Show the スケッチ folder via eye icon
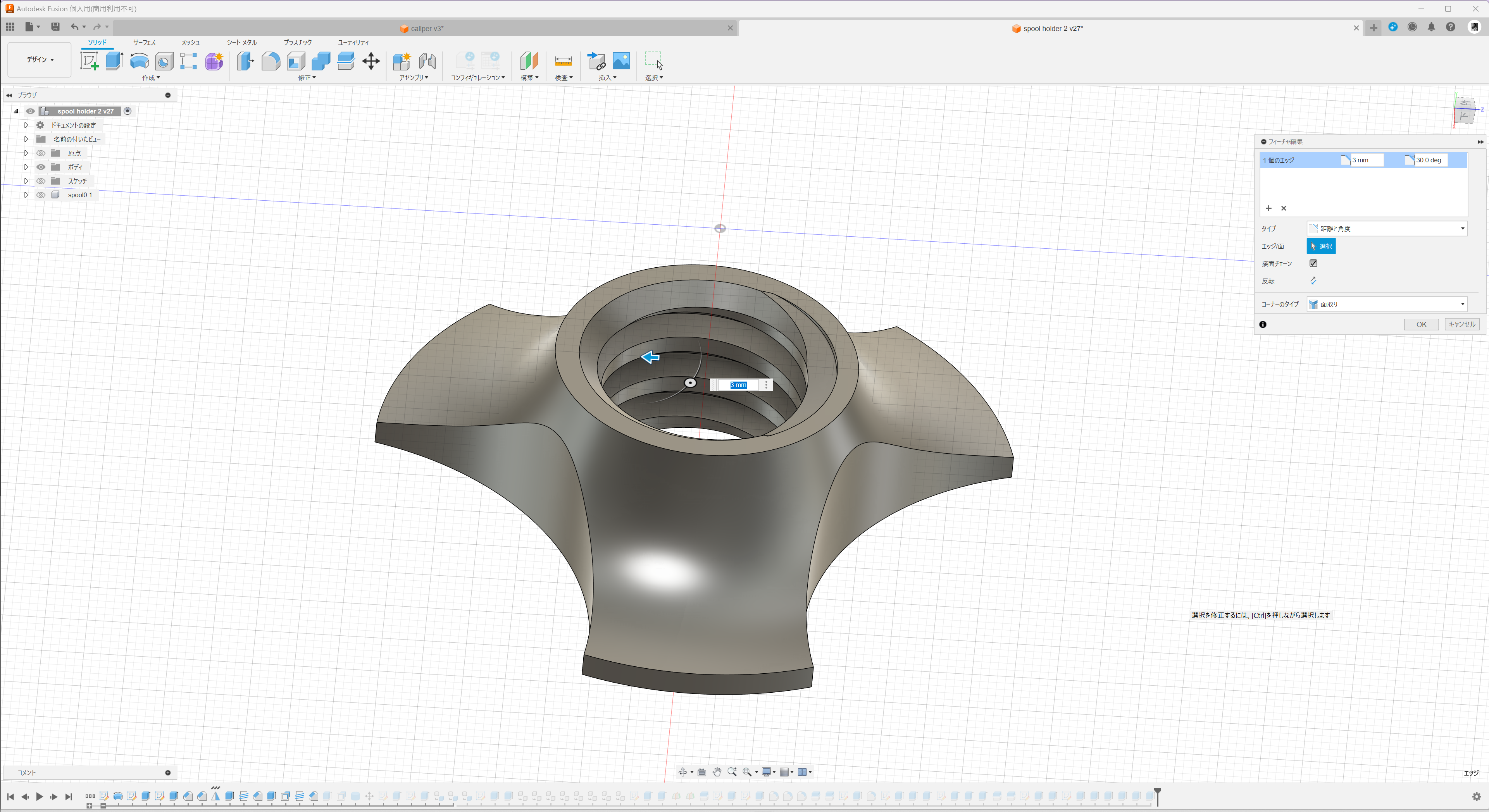The image size is (1489, 812). coord(40,181)
